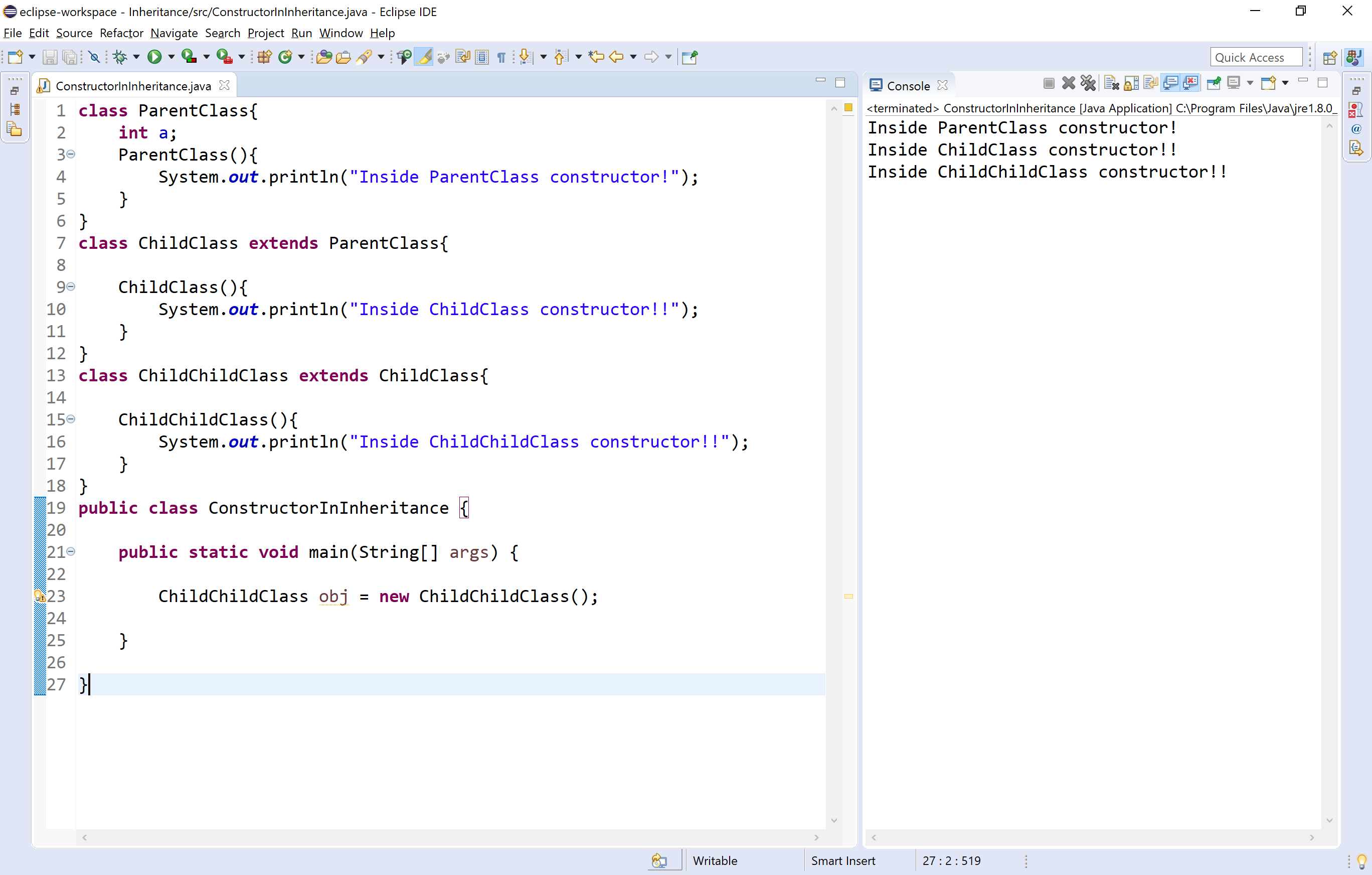Pin the Console view
Image resolution: width=1372 pixels, height=875 pixels.
click(x=1214, y=83)
